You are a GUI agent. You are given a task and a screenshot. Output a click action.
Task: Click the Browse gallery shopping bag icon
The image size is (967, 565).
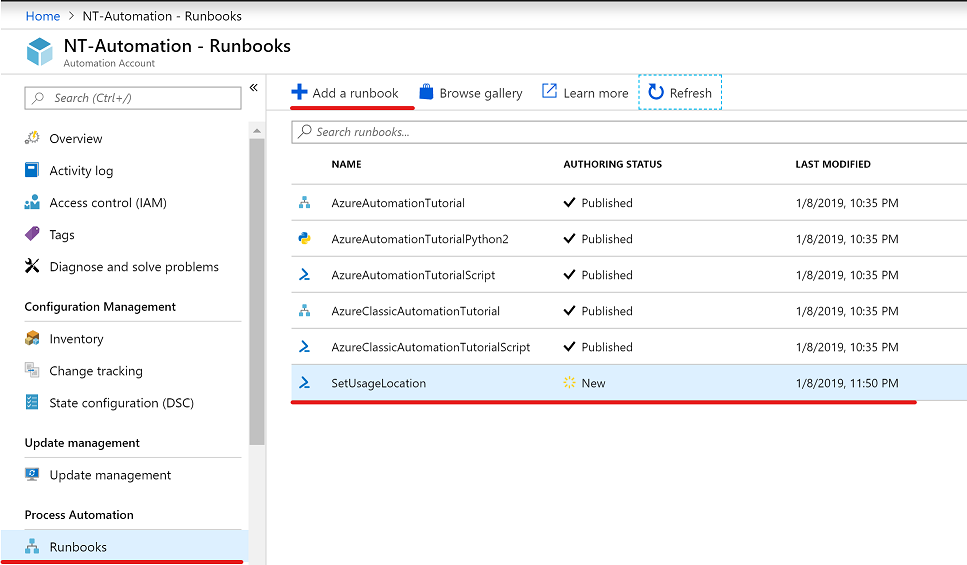[426, 92]
